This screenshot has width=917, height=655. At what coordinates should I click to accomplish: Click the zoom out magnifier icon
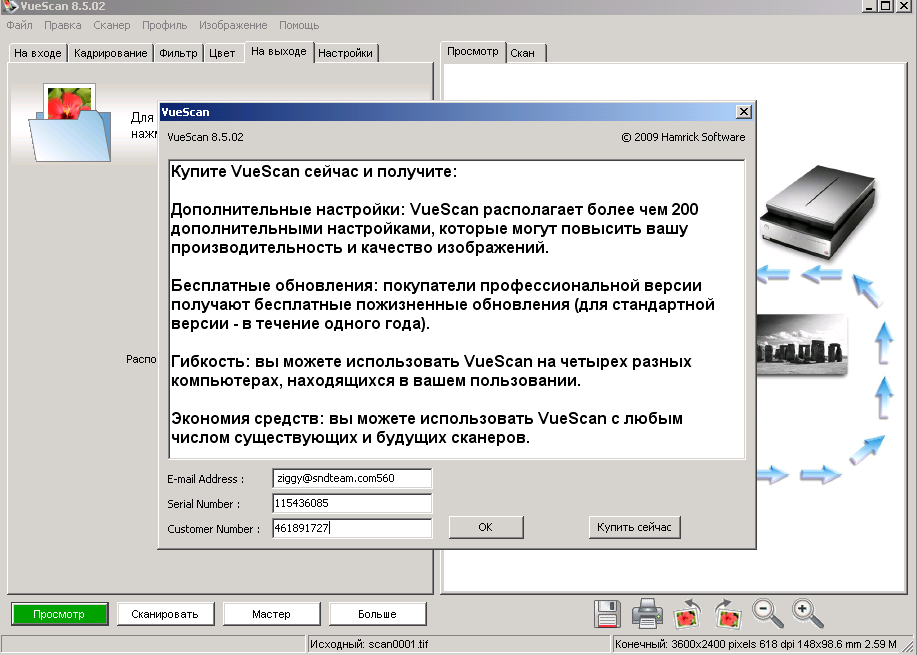click(x=767, y=613)
